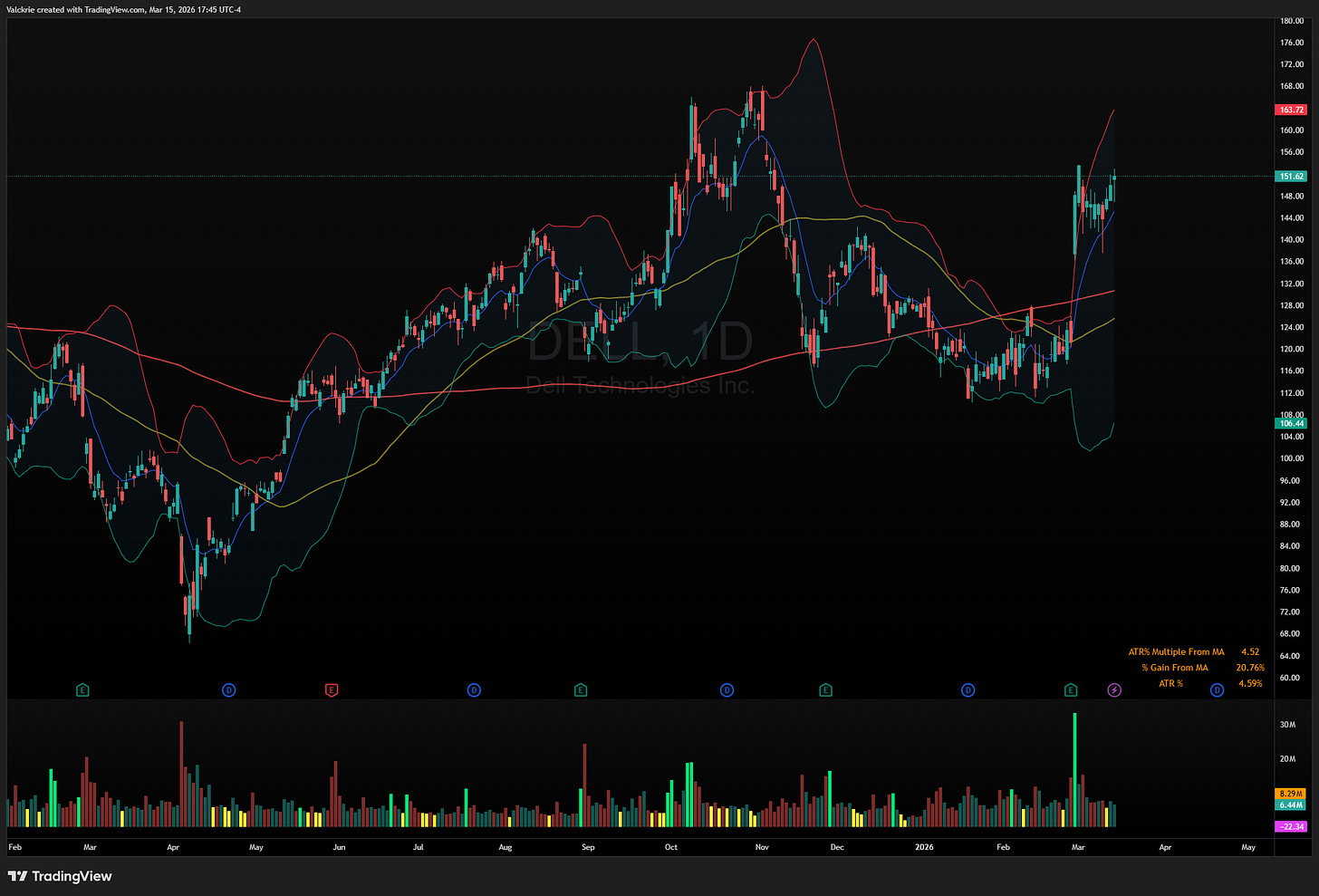Click the red earnings marker near late May
Screen dimensions: 1319x896
332,690
